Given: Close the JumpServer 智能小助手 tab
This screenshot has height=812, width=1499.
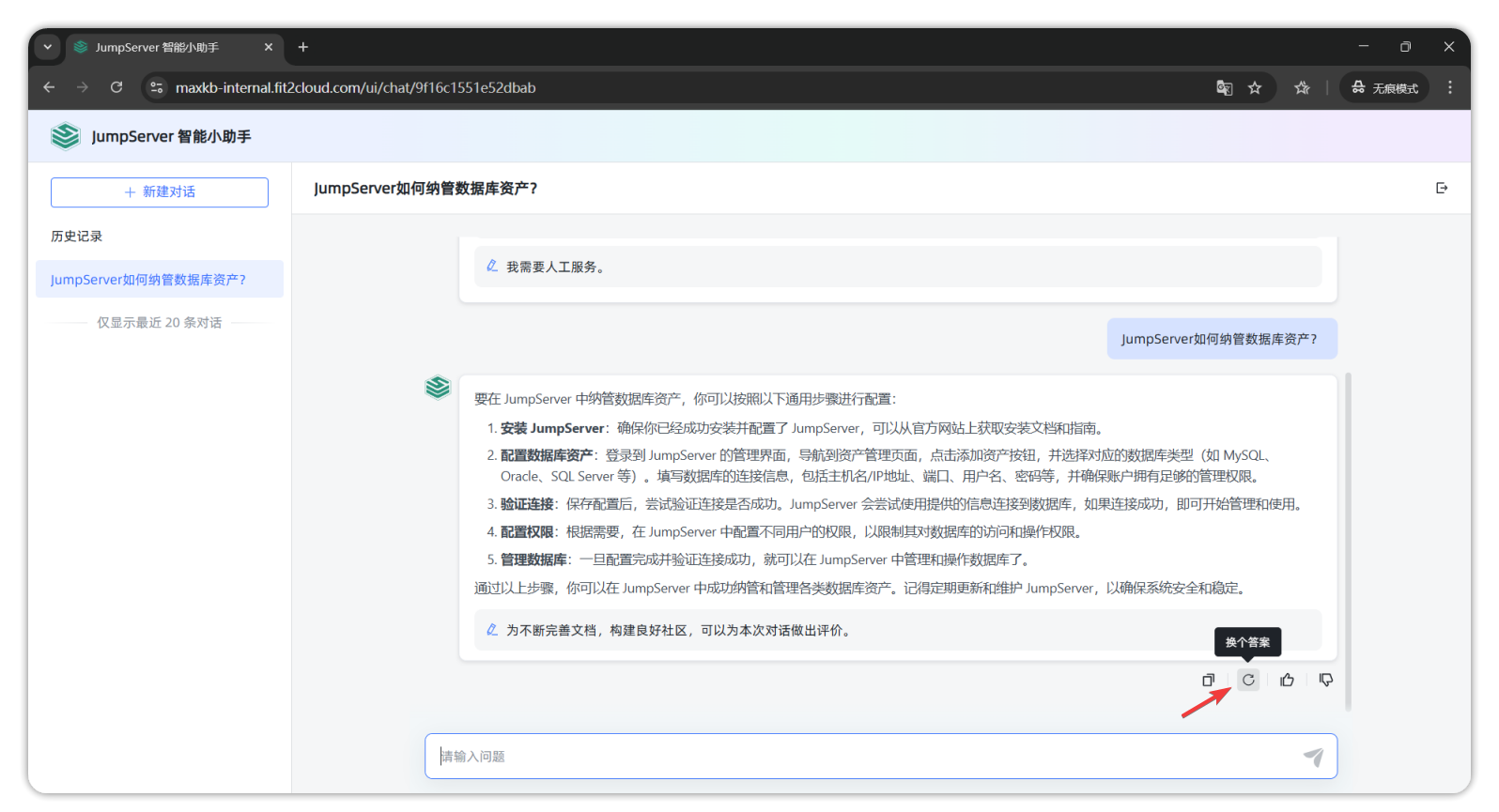Looking at the screenshot, I should pos(269,47).
